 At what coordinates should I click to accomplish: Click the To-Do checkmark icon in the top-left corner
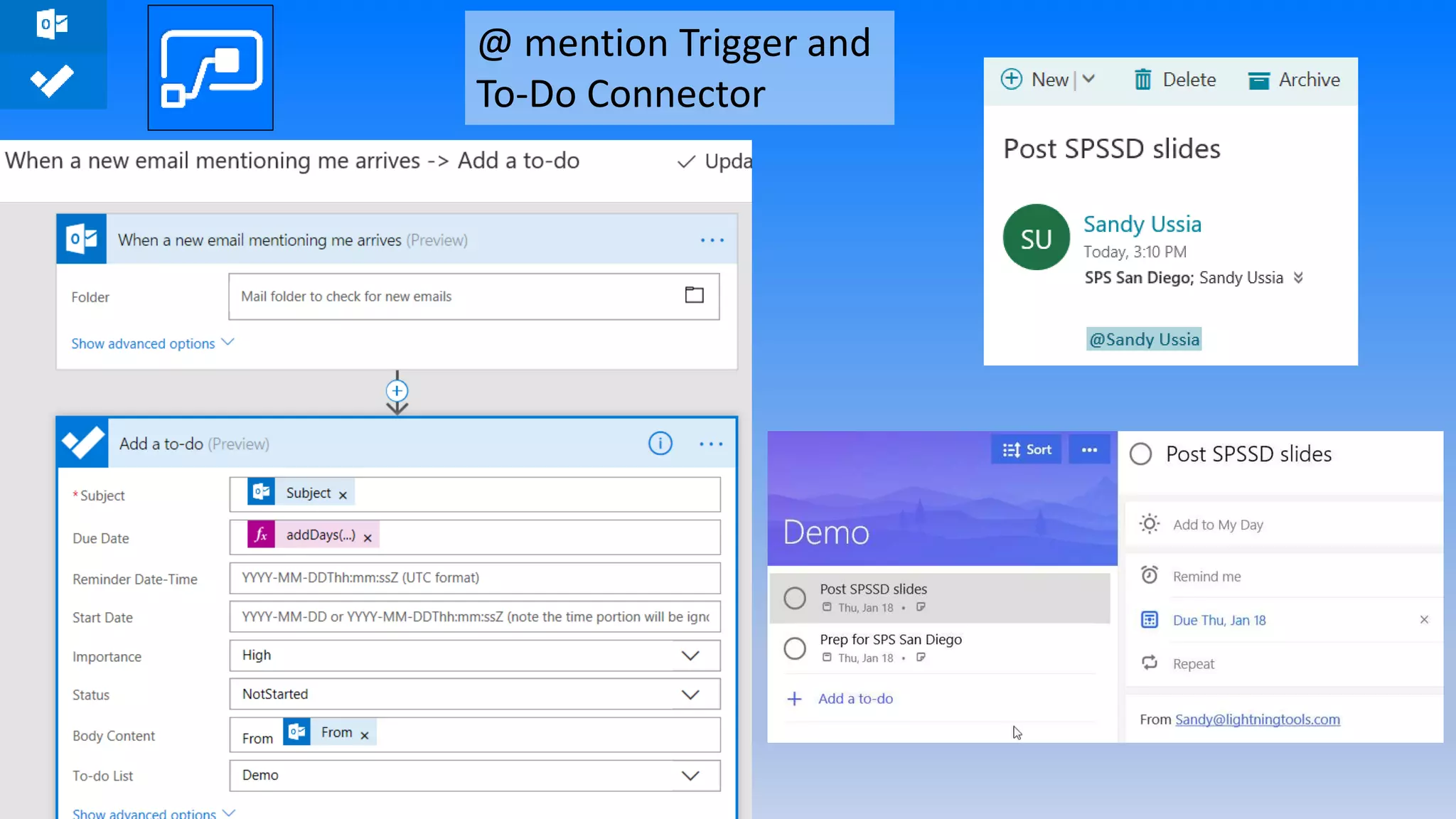52,80
